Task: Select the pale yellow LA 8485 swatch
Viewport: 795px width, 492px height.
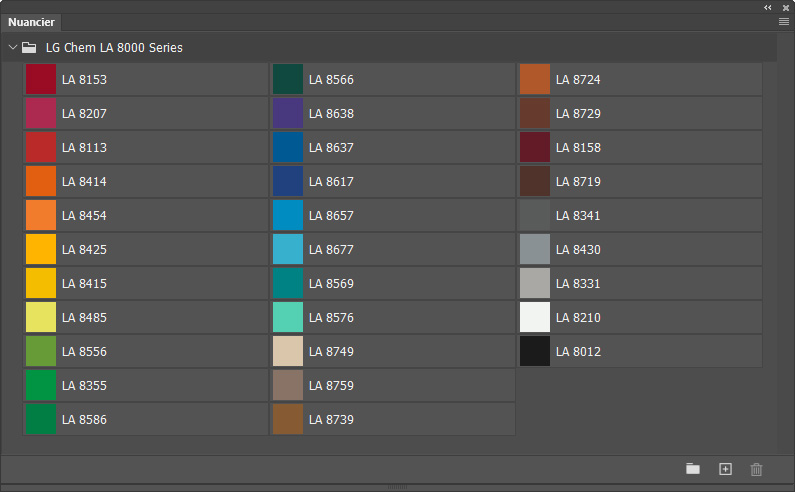Action: (x=41, y=317)
